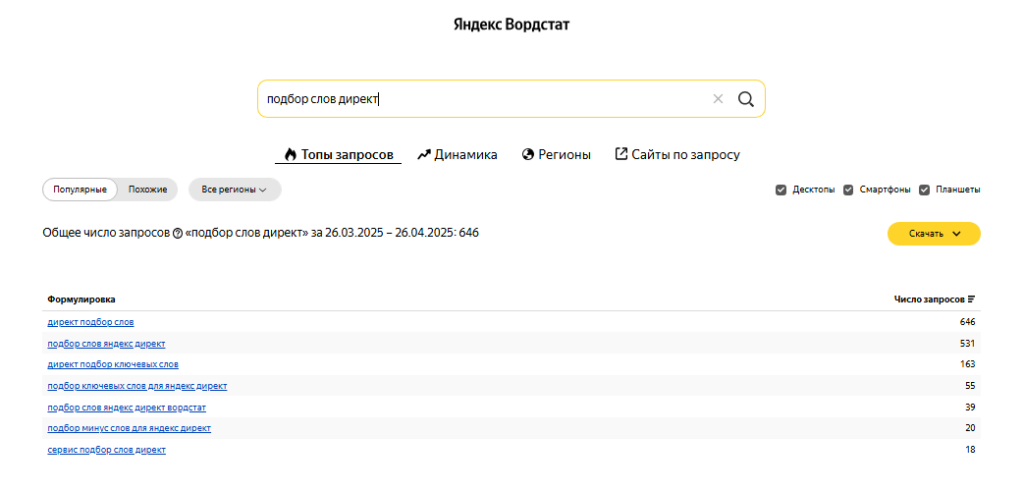The height and width of the screenshot is (491, 1024).
Task: Click the Формулировка column header
Action: (x=81, y=299)
